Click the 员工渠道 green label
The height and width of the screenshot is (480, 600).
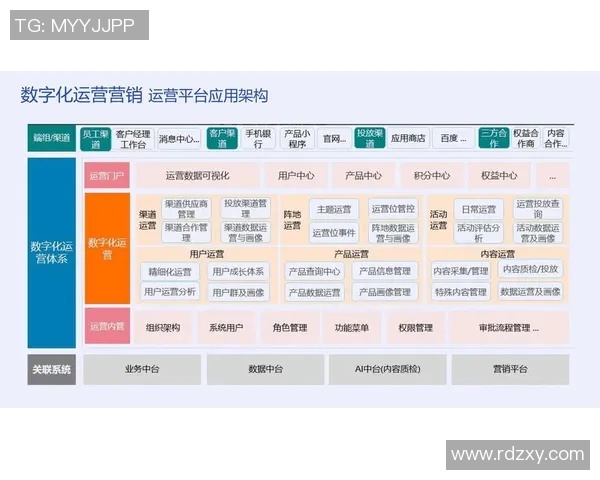pos(96,139)
